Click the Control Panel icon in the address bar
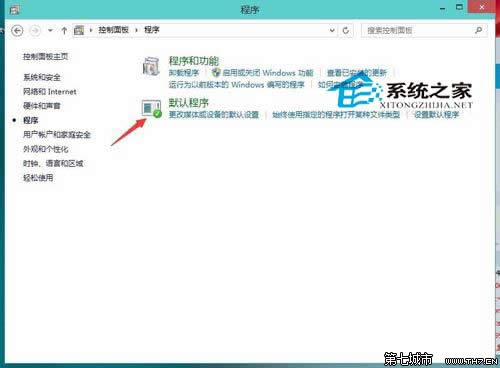The width and height of the screenshot is (500, 368). [x=79, y=30]
